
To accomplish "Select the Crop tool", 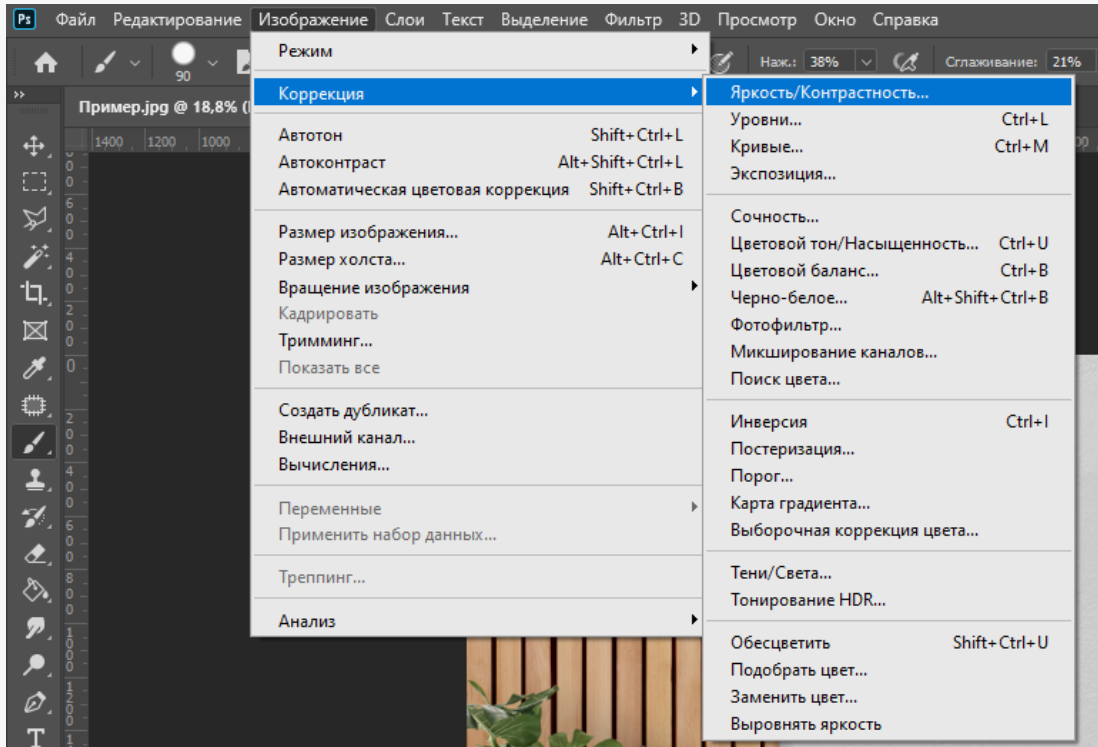I will (34, 293).
